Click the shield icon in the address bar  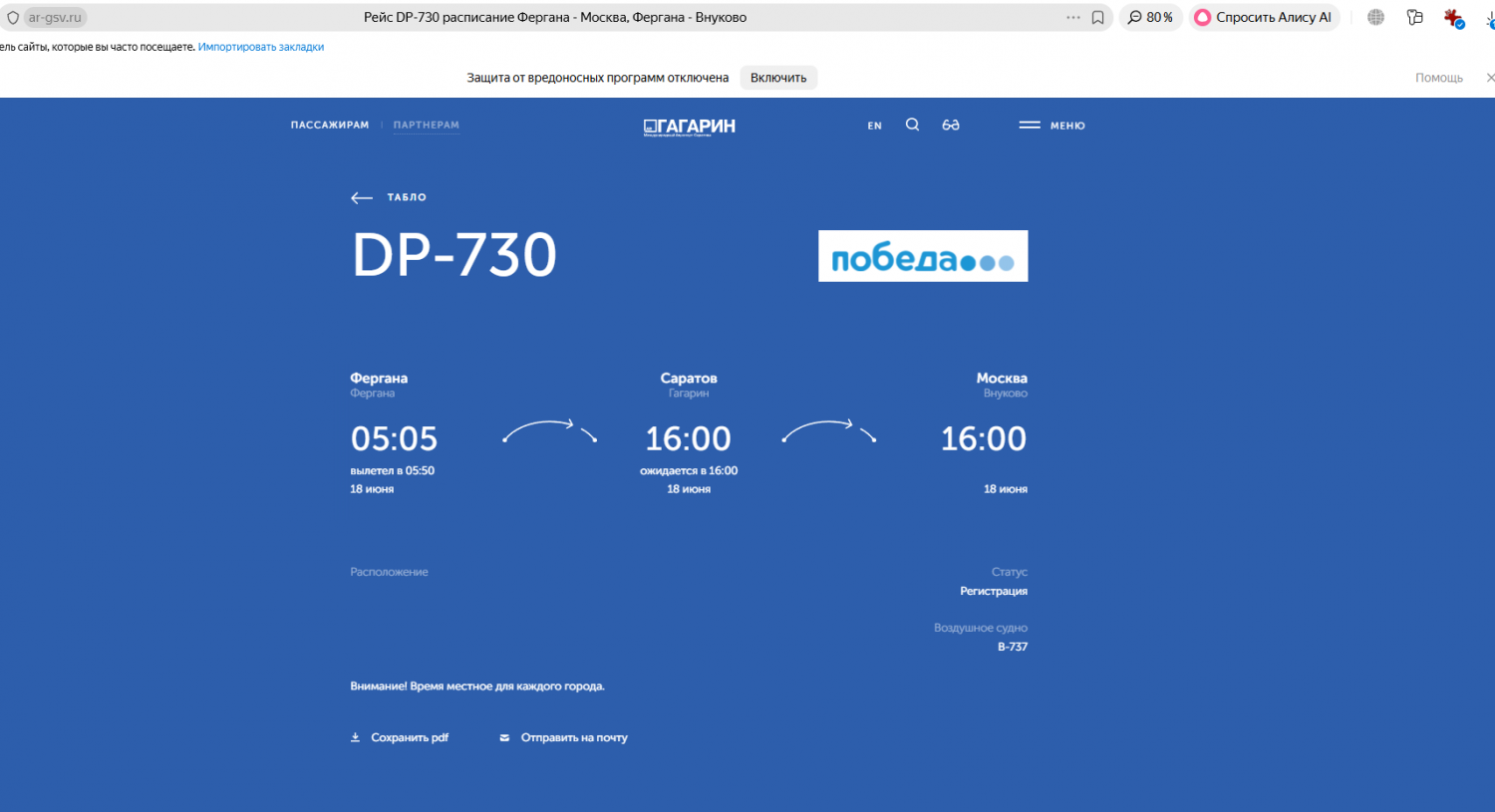(13, 18)
